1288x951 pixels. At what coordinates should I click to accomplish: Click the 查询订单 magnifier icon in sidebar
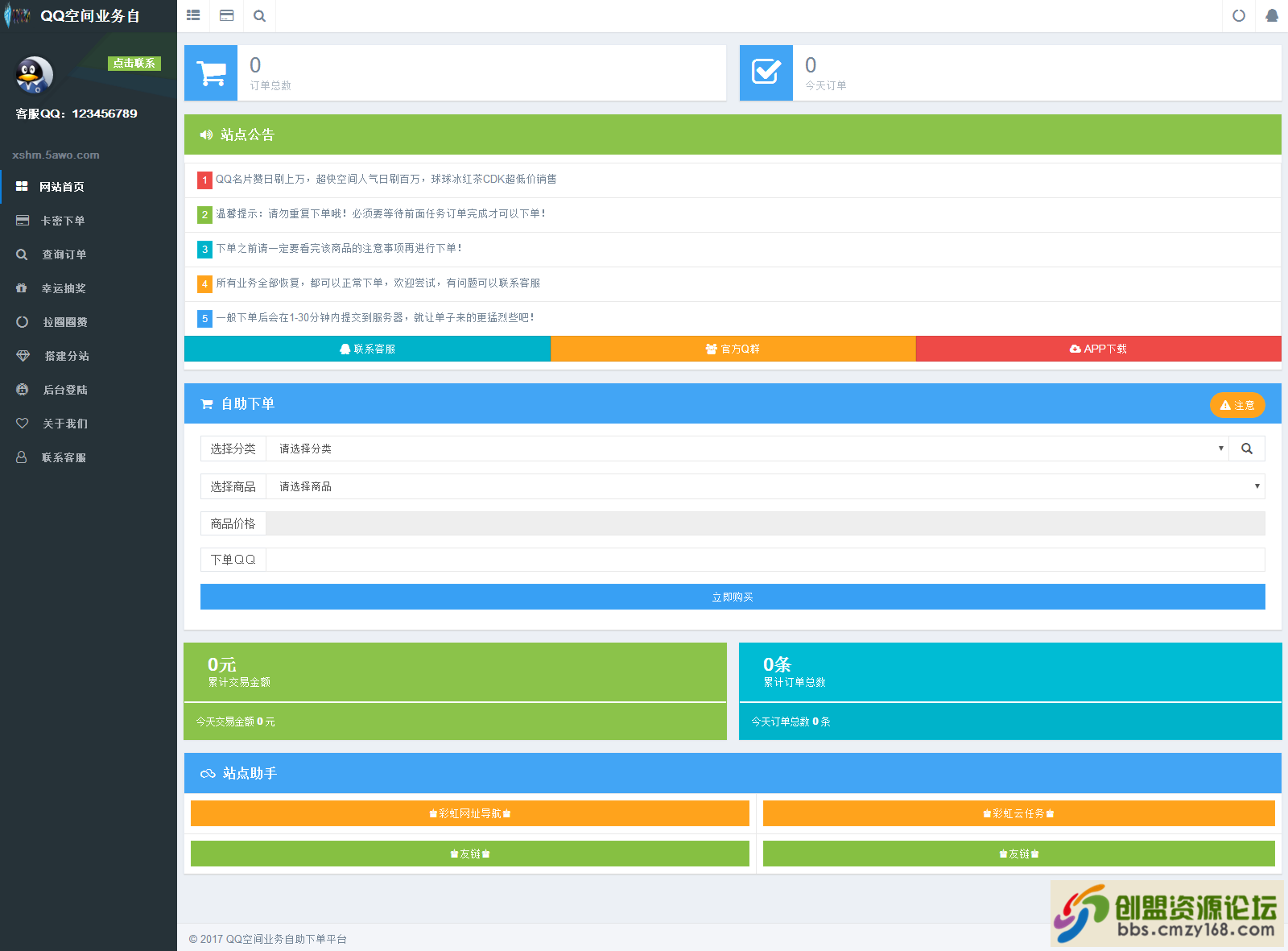[22, 254]
